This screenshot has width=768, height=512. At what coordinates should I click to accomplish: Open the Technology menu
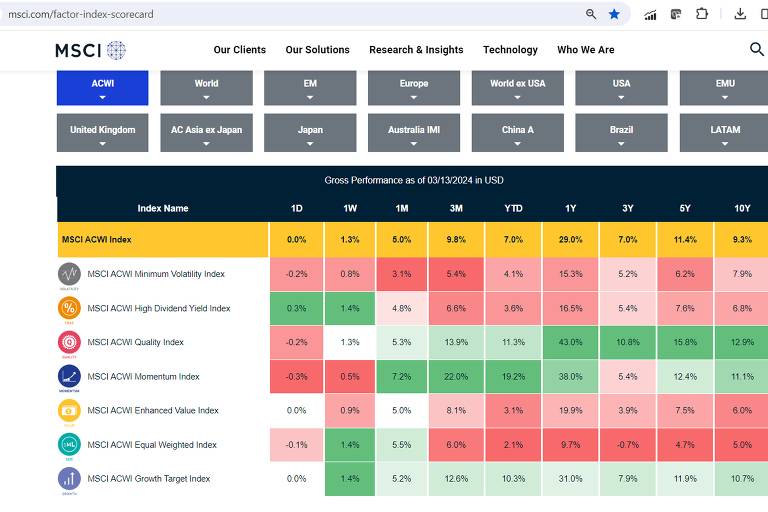(x=510, y=49)
